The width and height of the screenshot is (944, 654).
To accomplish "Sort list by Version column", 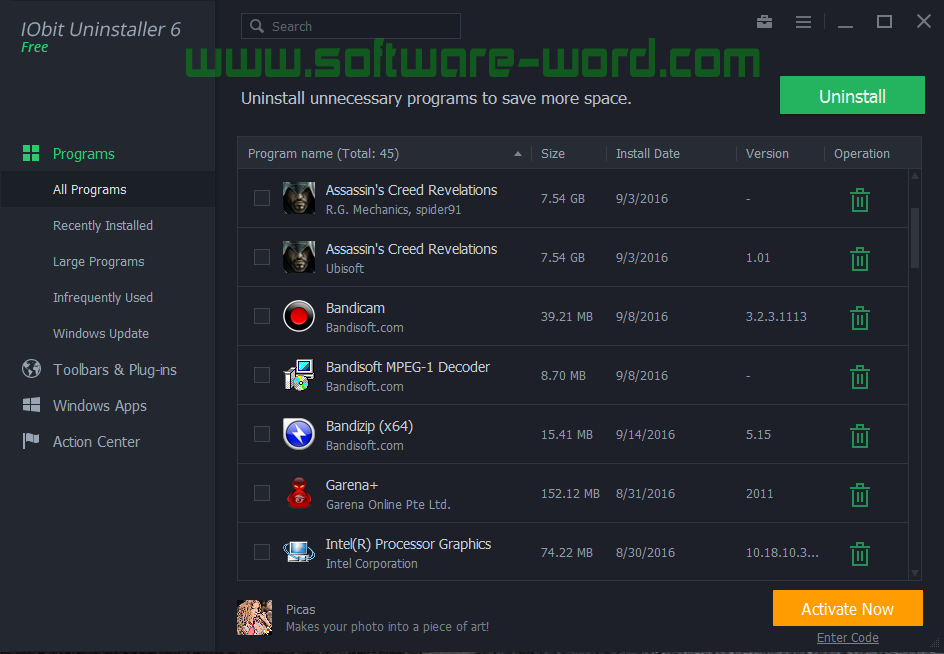I will tap(767, 154).
